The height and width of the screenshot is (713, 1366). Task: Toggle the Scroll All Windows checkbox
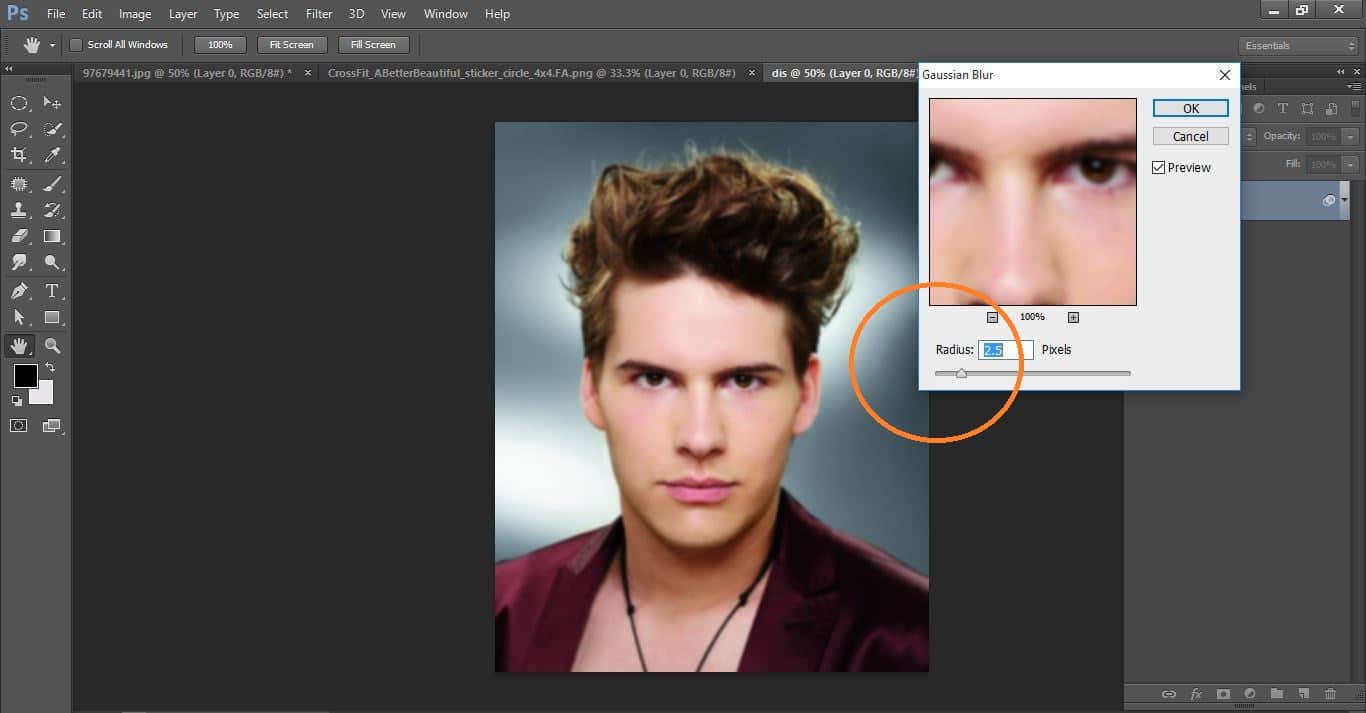click(75, 44)
